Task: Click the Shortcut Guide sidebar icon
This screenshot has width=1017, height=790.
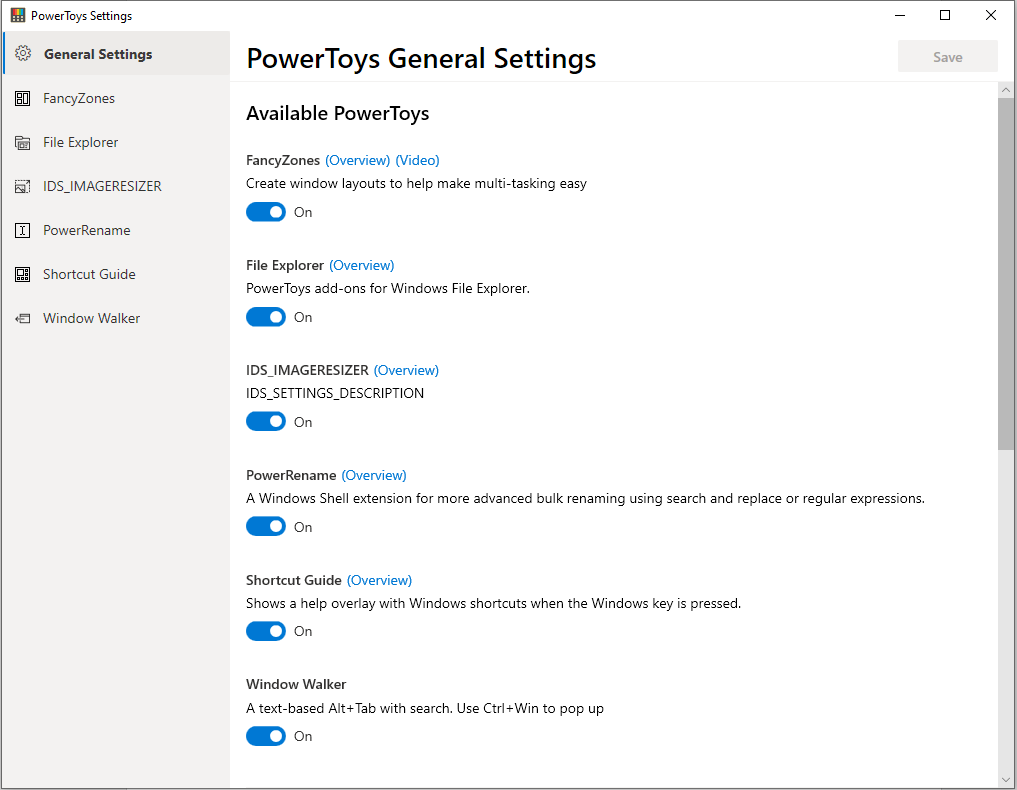Action: coord(23,275)
